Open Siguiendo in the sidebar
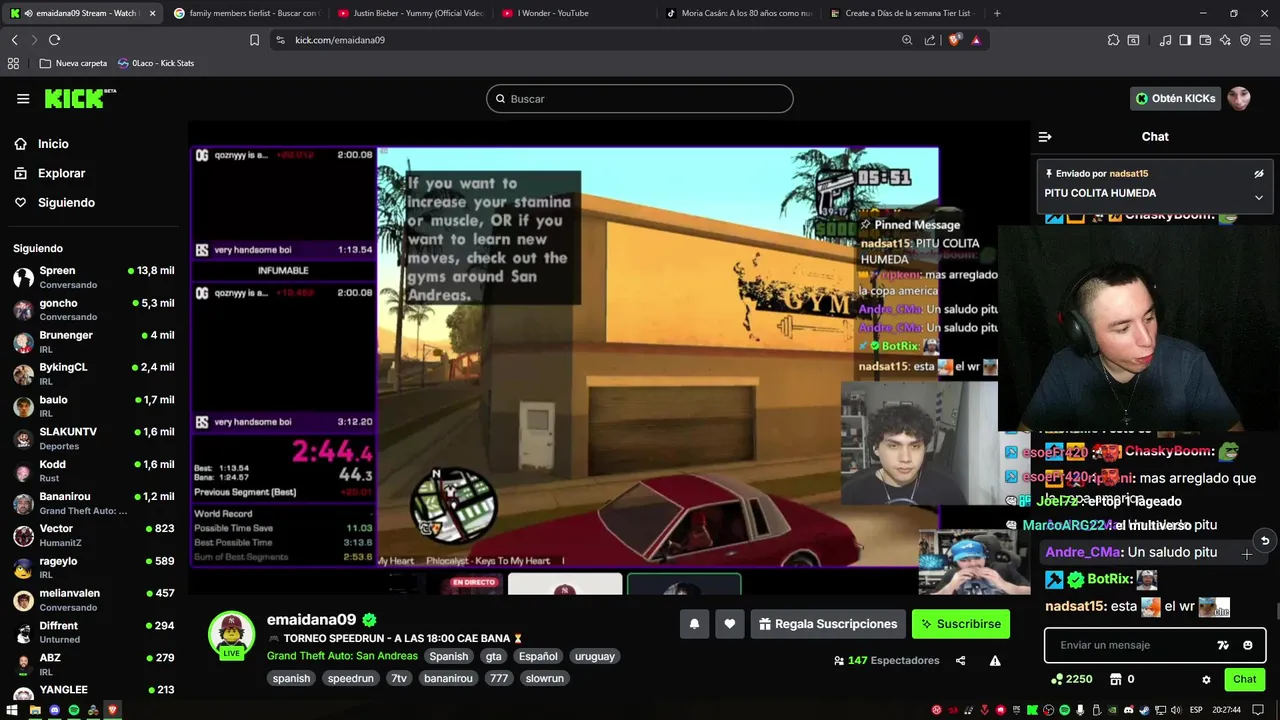The image size is (1280, 720). coord(66,202)
